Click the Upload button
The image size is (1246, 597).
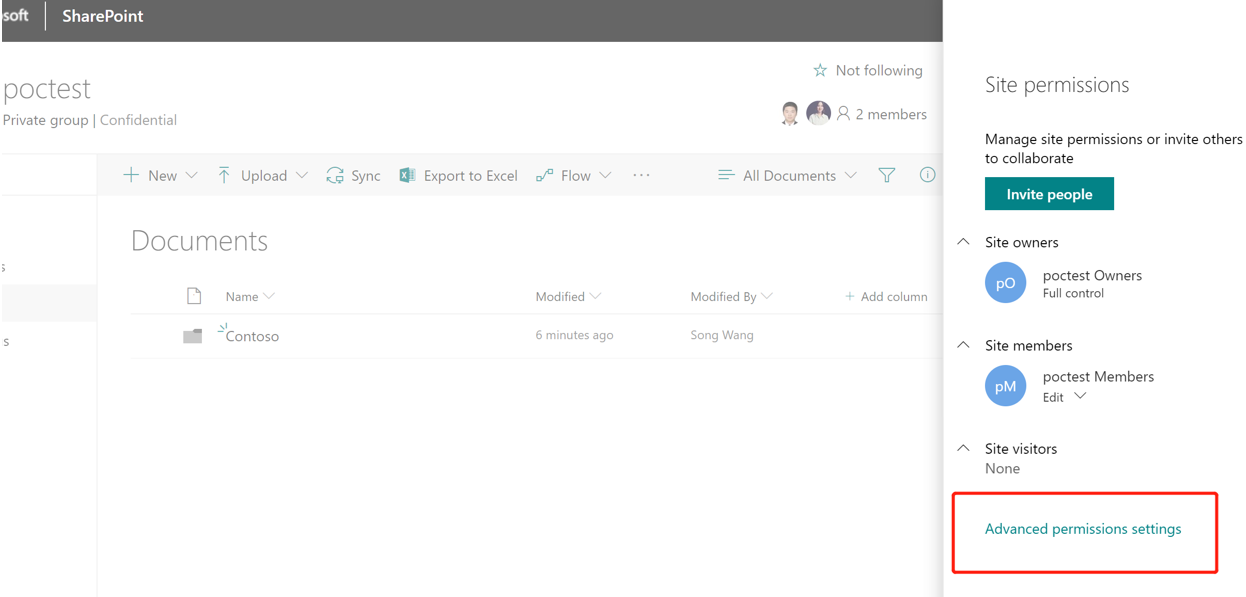pos(264,175)
